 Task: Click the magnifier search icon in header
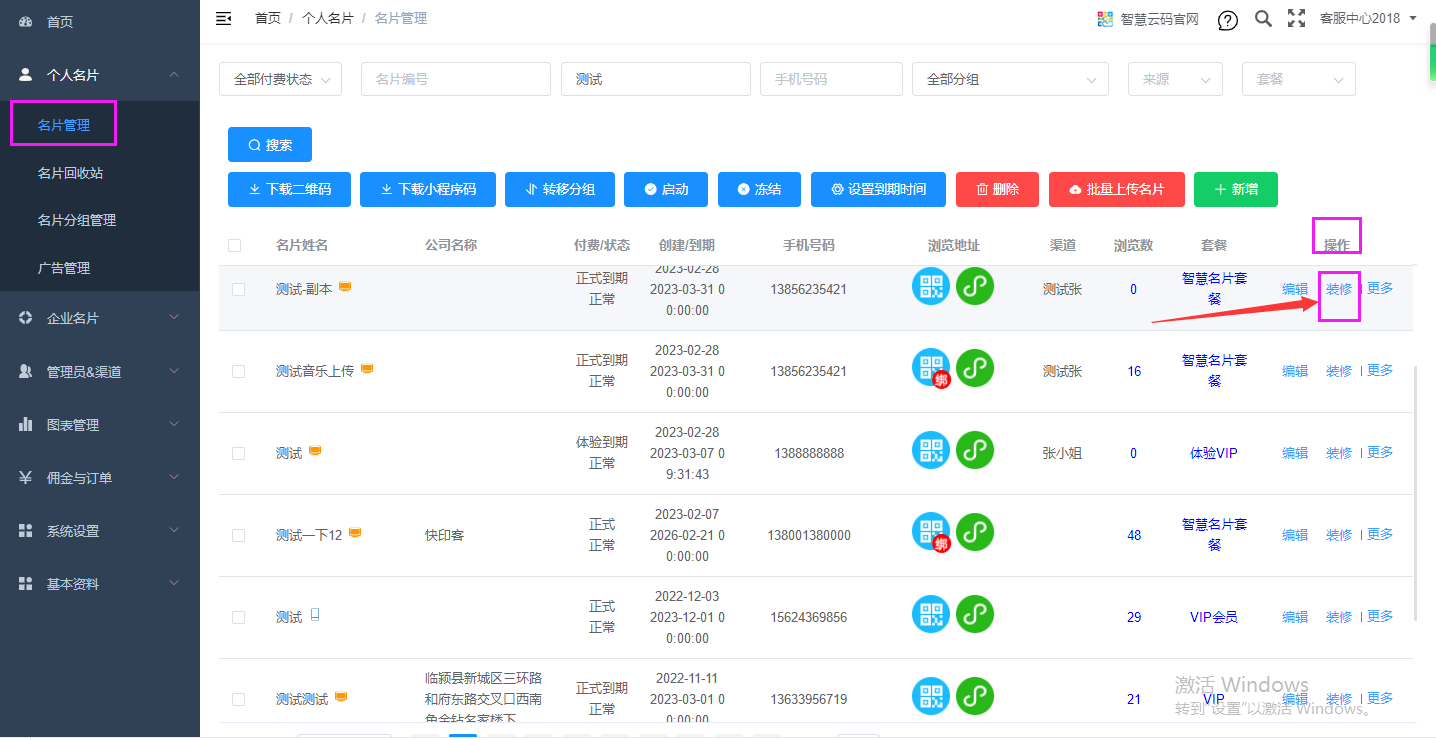click(x=1263, y=18)
